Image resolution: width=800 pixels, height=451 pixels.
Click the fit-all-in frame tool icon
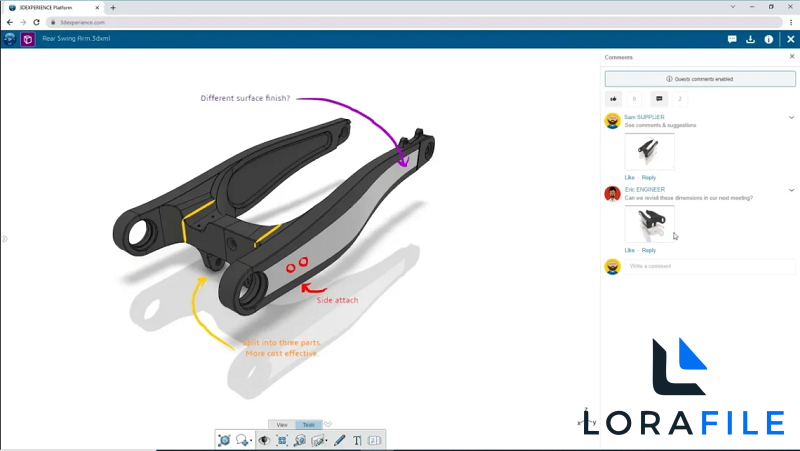pos(282,440)
